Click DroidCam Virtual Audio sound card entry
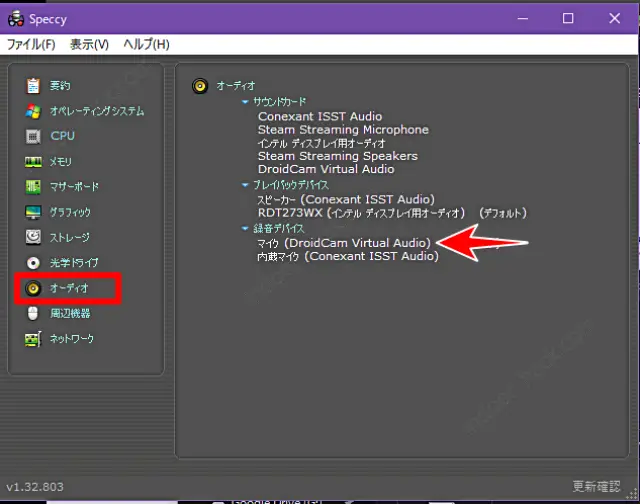Image resolution: width=640 pixels, height=504 pixels. (326, 169)
